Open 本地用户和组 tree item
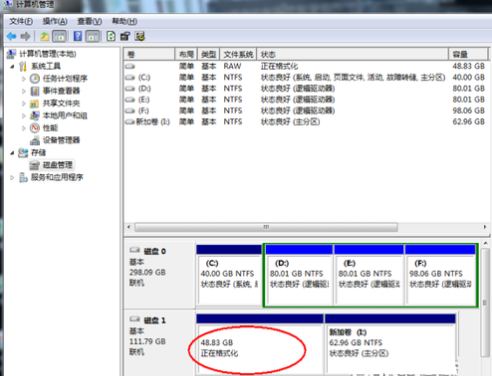 (x=65, y=115)
